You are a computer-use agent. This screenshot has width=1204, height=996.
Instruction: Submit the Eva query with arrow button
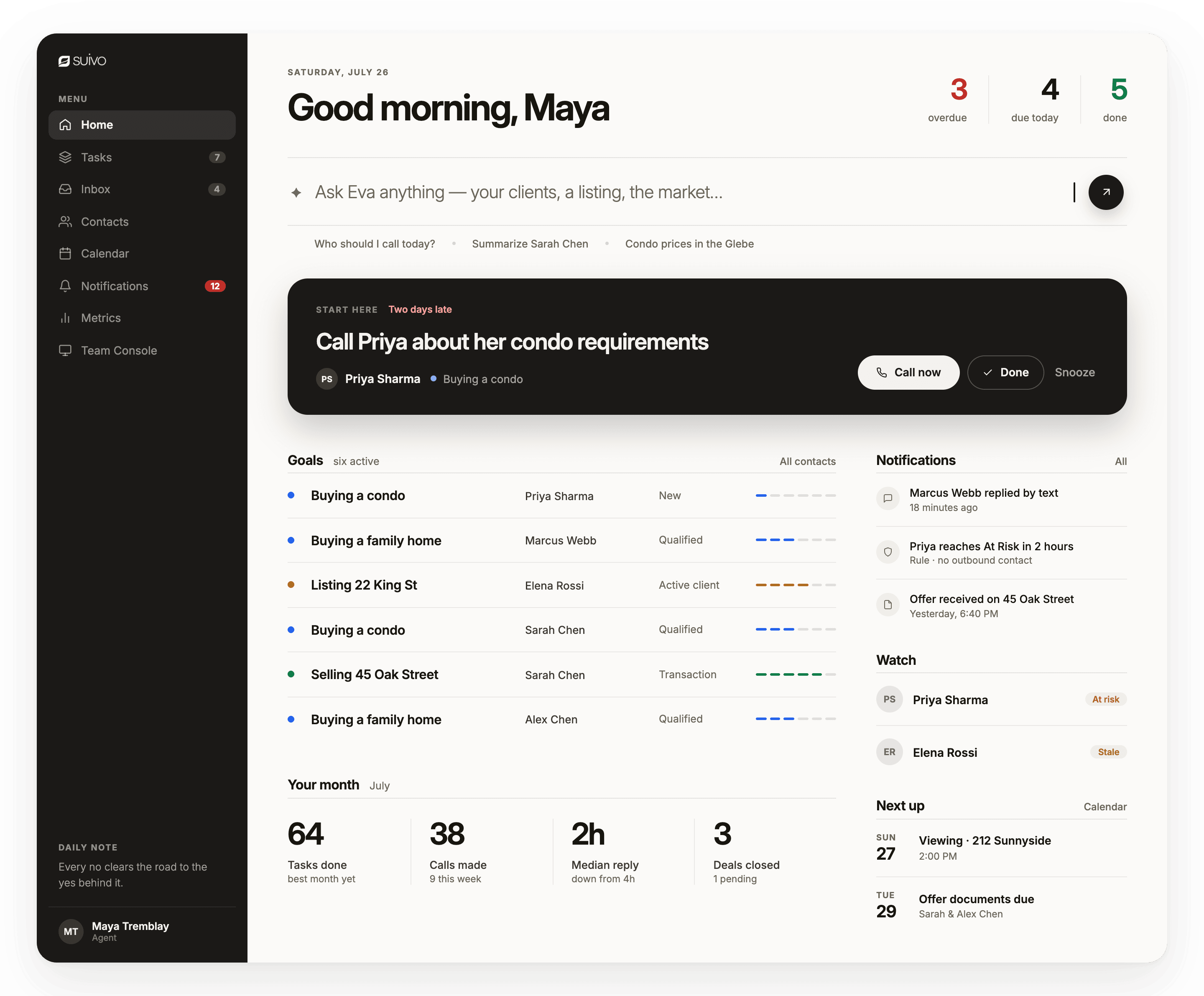pos(1105,192)
